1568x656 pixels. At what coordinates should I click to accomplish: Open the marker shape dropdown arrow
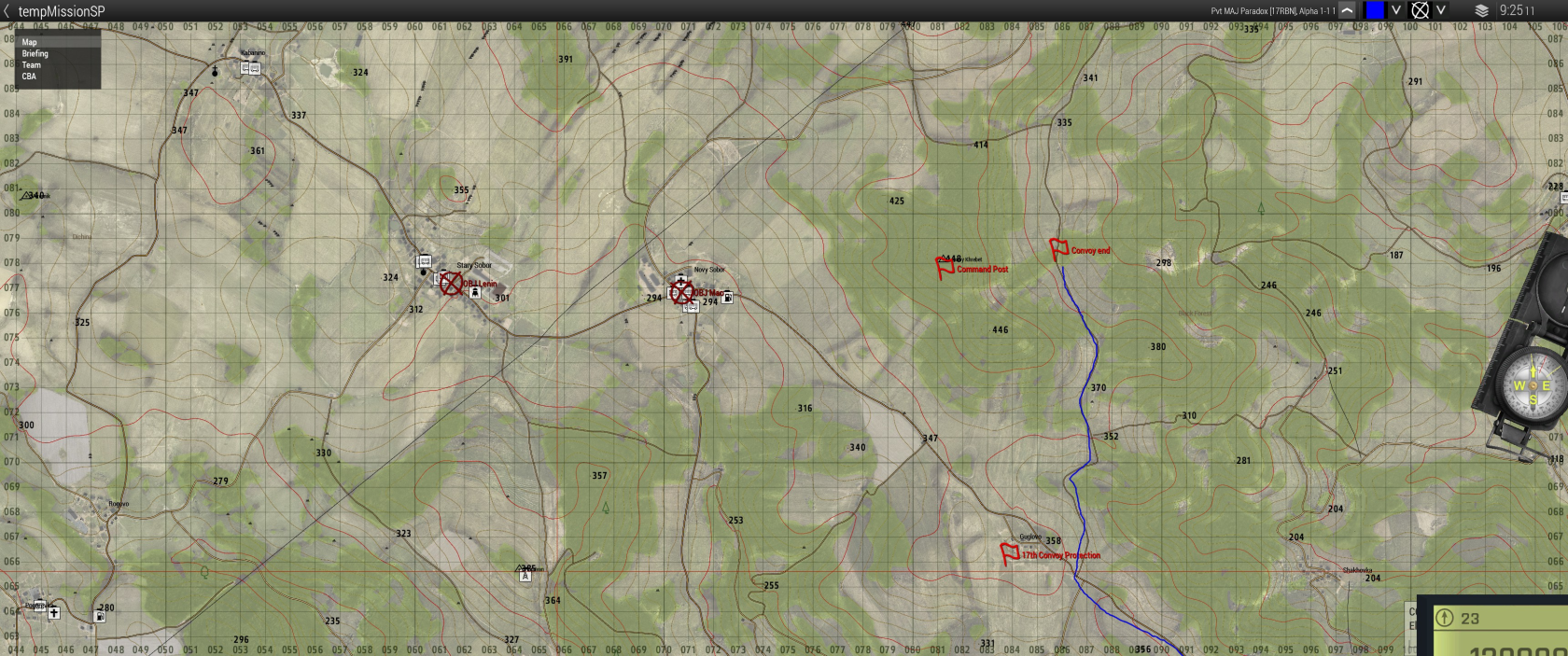tap(1441, 10)
